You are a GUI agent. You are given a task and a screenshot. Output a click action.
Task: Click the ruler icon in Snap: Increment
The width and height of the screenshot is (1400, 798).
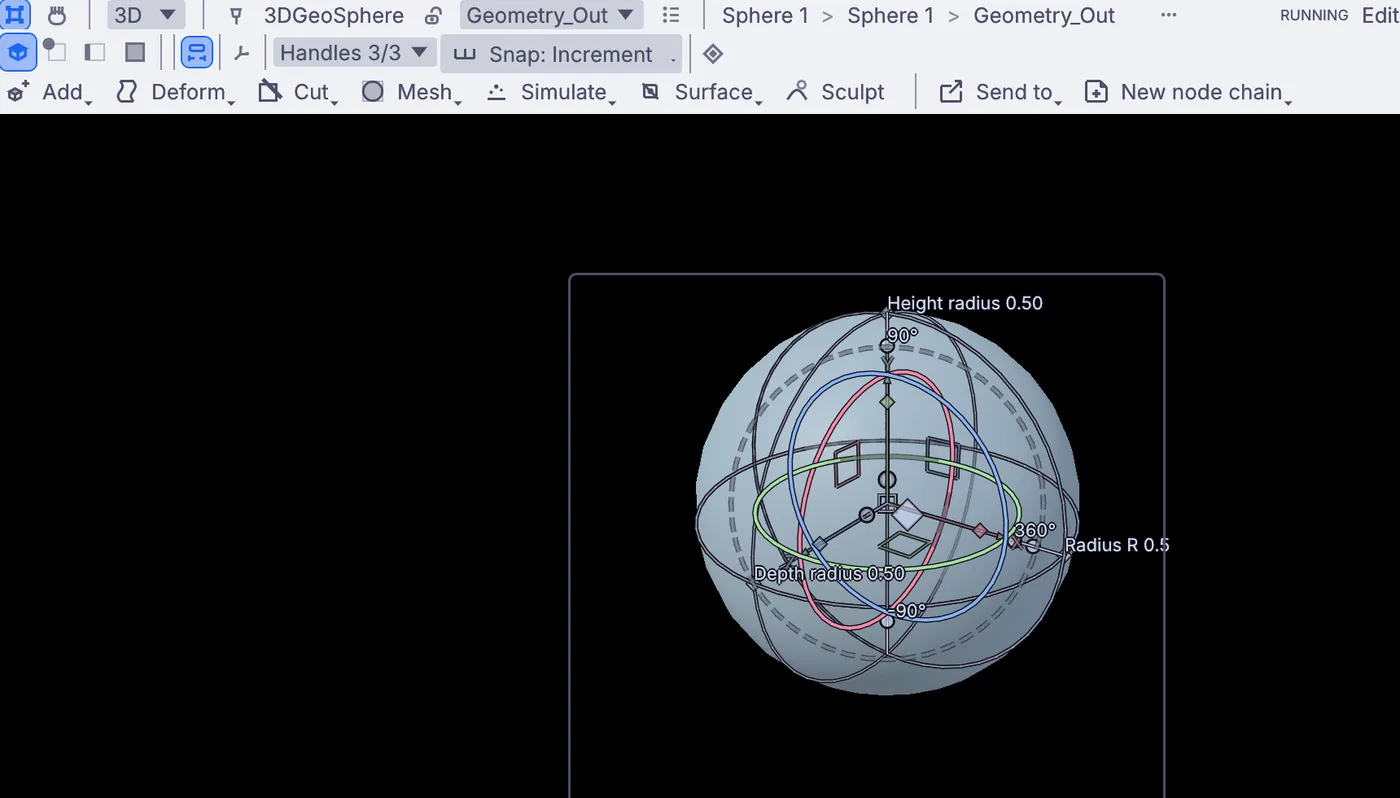tap(464, 54)
